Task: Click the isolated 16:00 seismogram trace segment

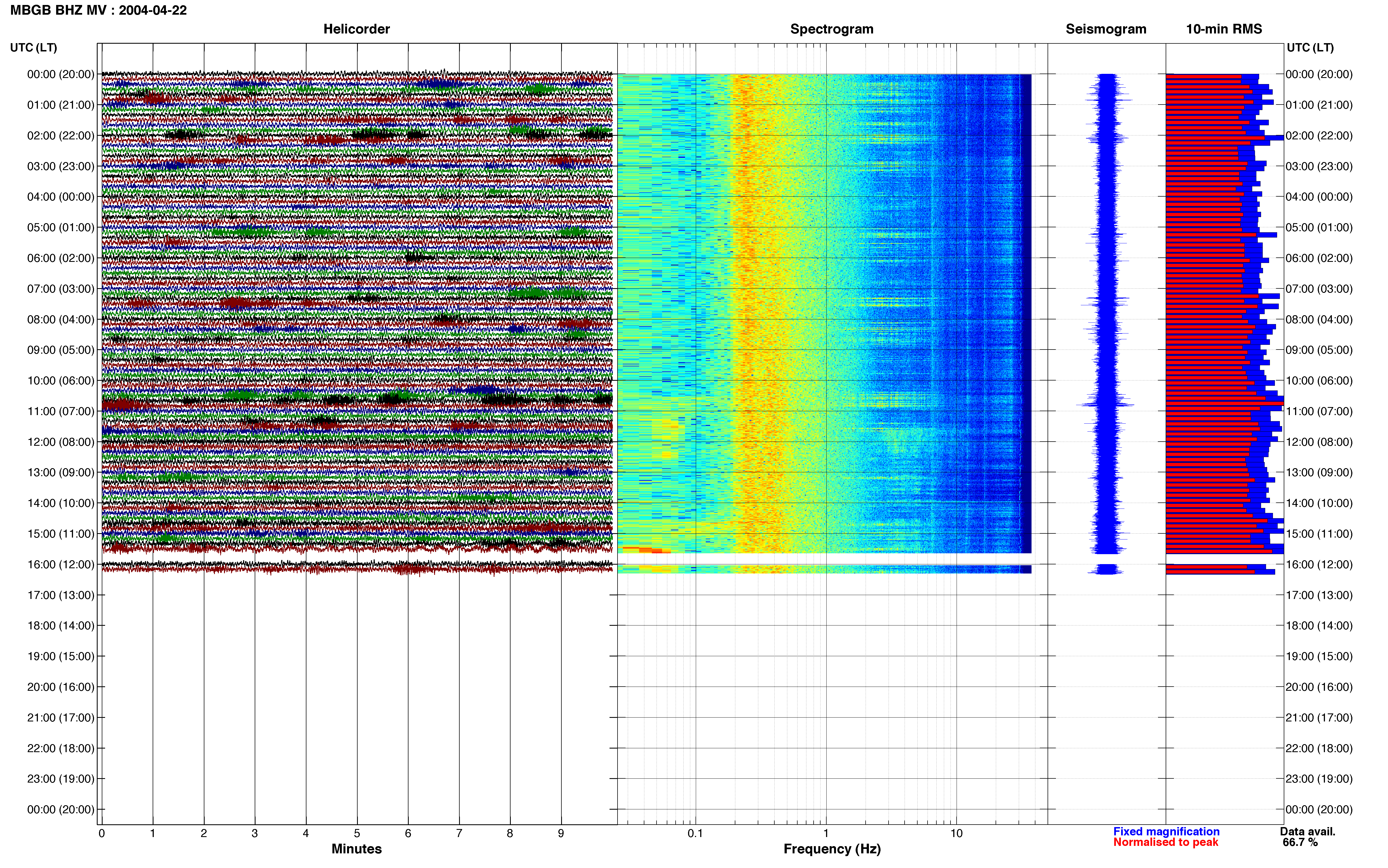Action: 1106,569
